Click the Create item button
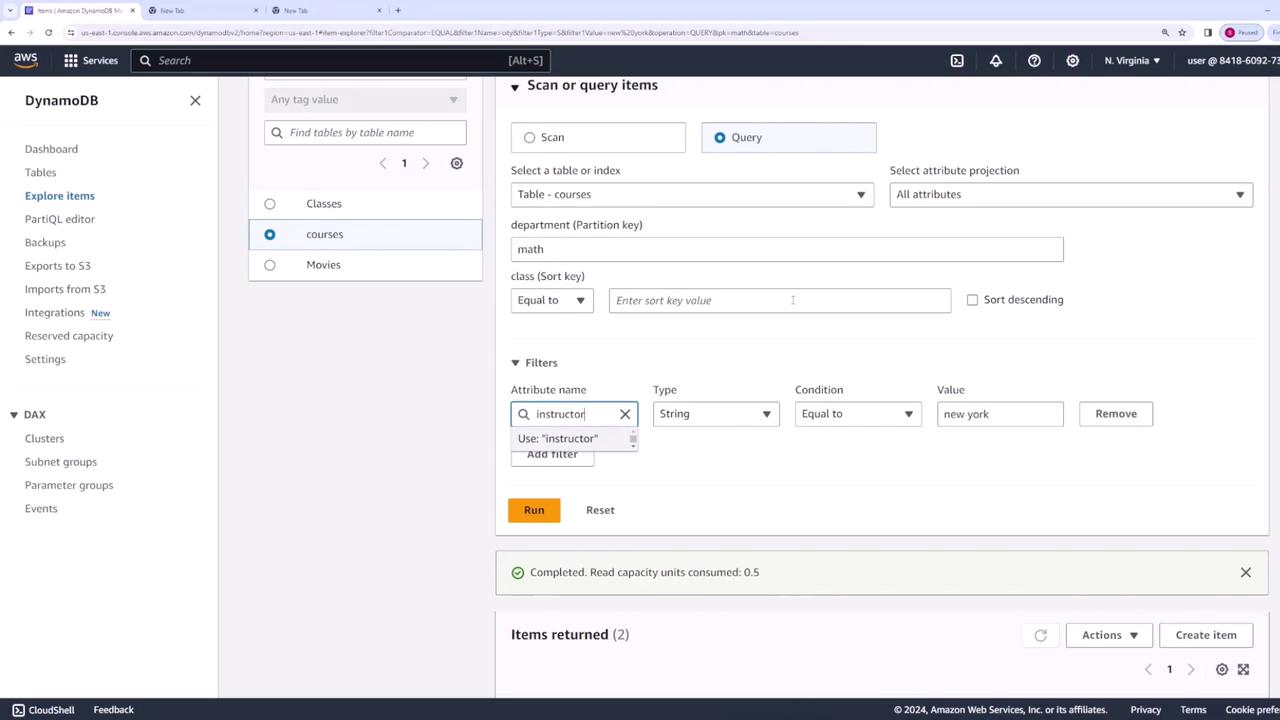 tap(1205, 635)
